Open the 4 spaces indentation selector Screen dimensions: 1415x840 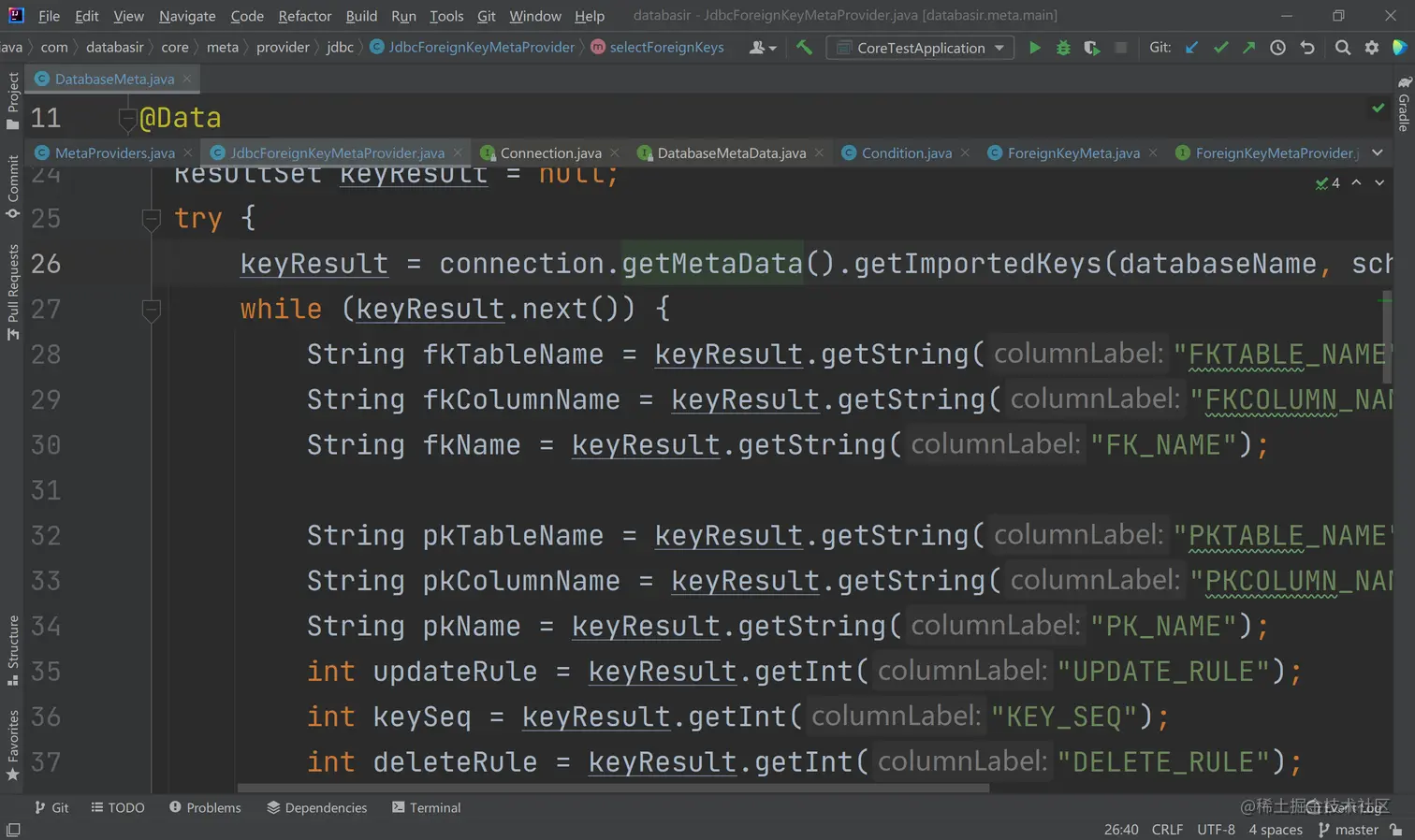pyautogui.click(x=1276, y=830)
